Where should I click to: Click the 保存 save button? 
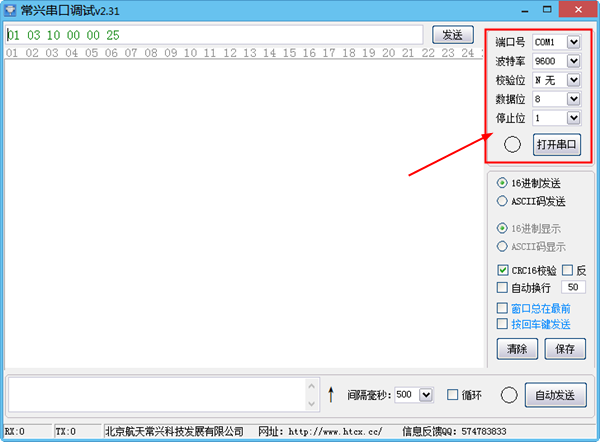tap(565, 349)
